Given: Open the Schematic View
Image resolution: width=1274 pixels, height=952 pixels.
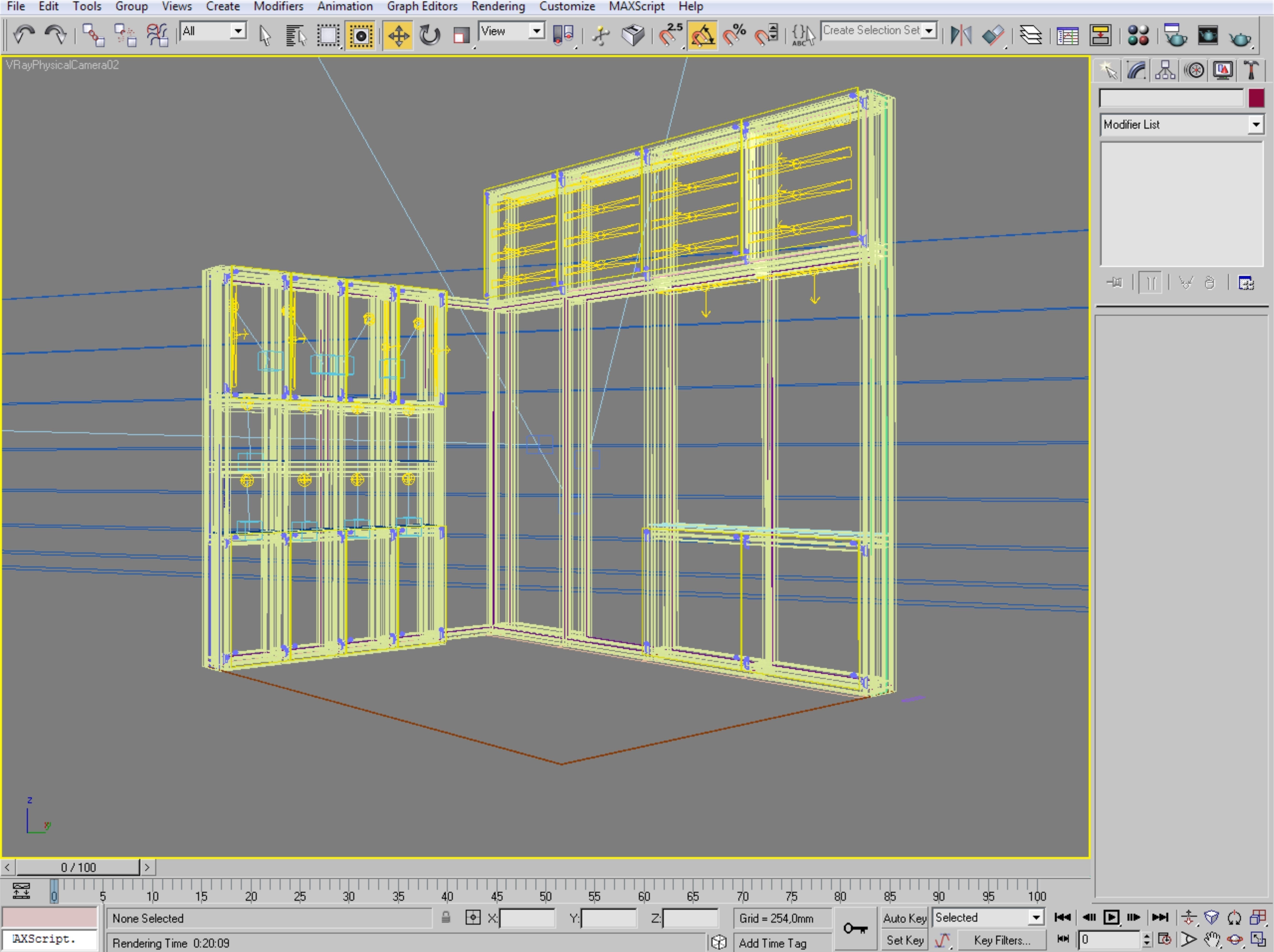Looking at the screenshot, I should (x=1100, y=36).
